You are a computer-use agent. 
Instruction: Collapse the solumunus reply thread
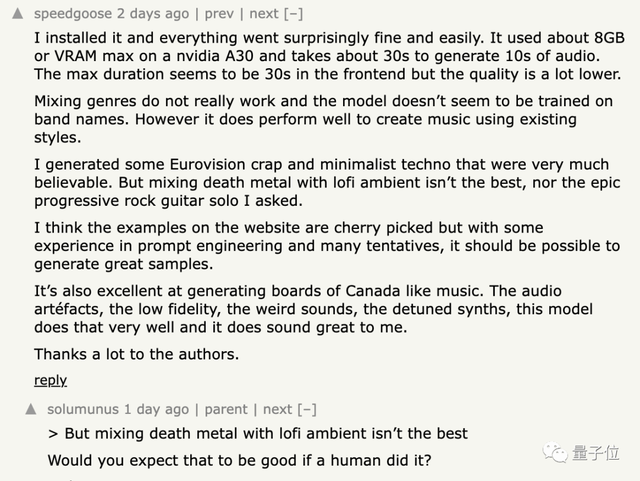[307, 409]
